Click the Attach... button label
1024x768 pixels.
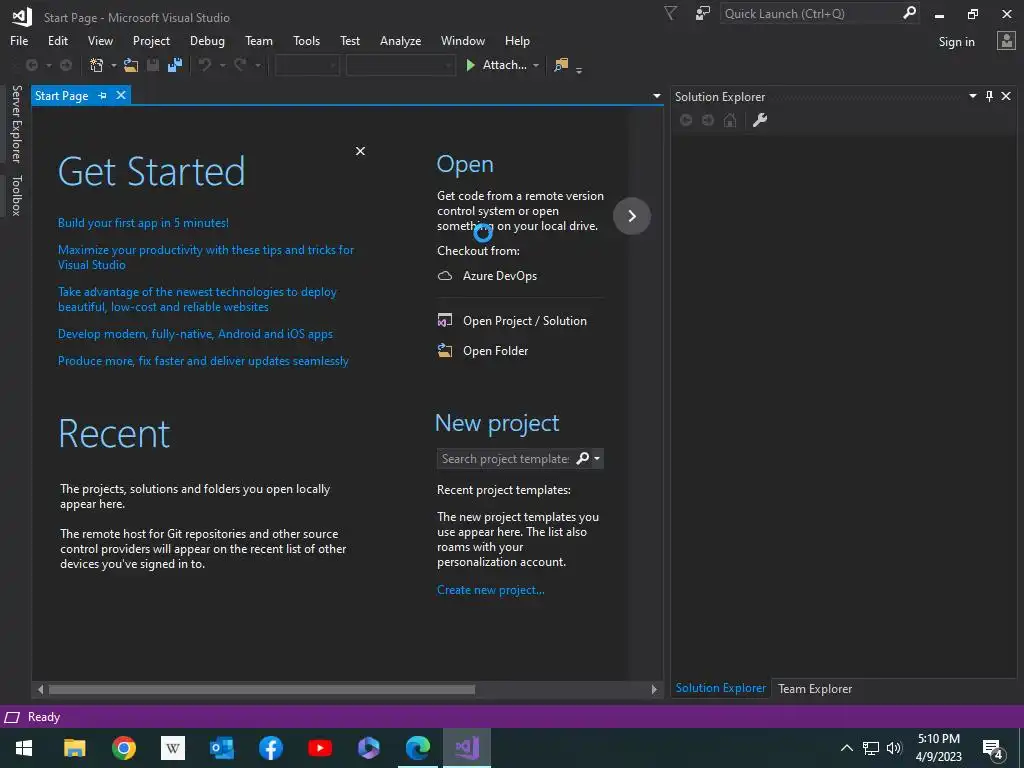[504, 65]
